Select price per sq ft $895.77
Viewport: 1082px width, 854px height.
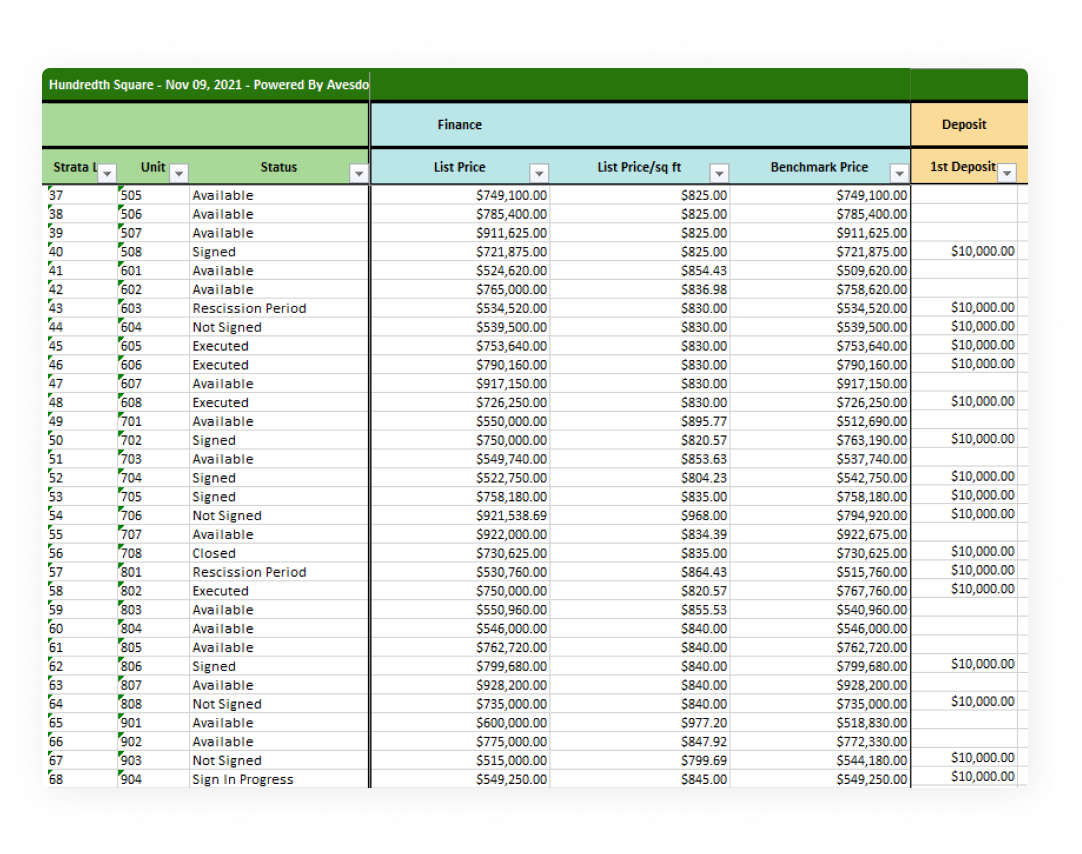click(x=640, y=421)
